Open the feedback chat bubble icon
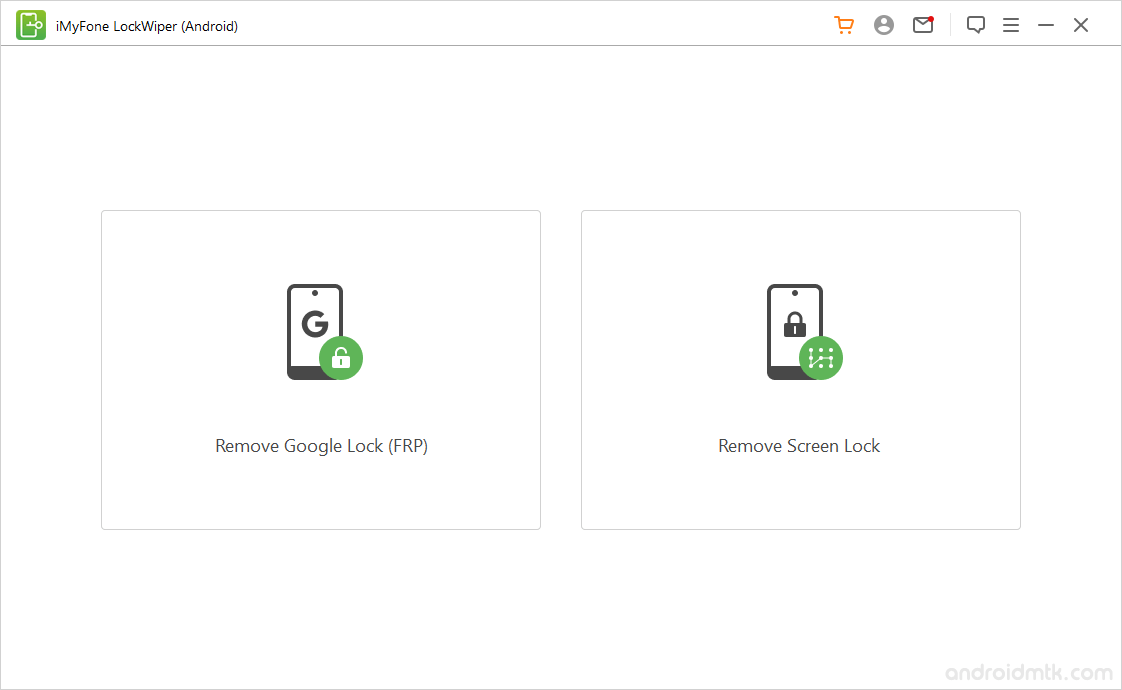 tap(976, 26)
